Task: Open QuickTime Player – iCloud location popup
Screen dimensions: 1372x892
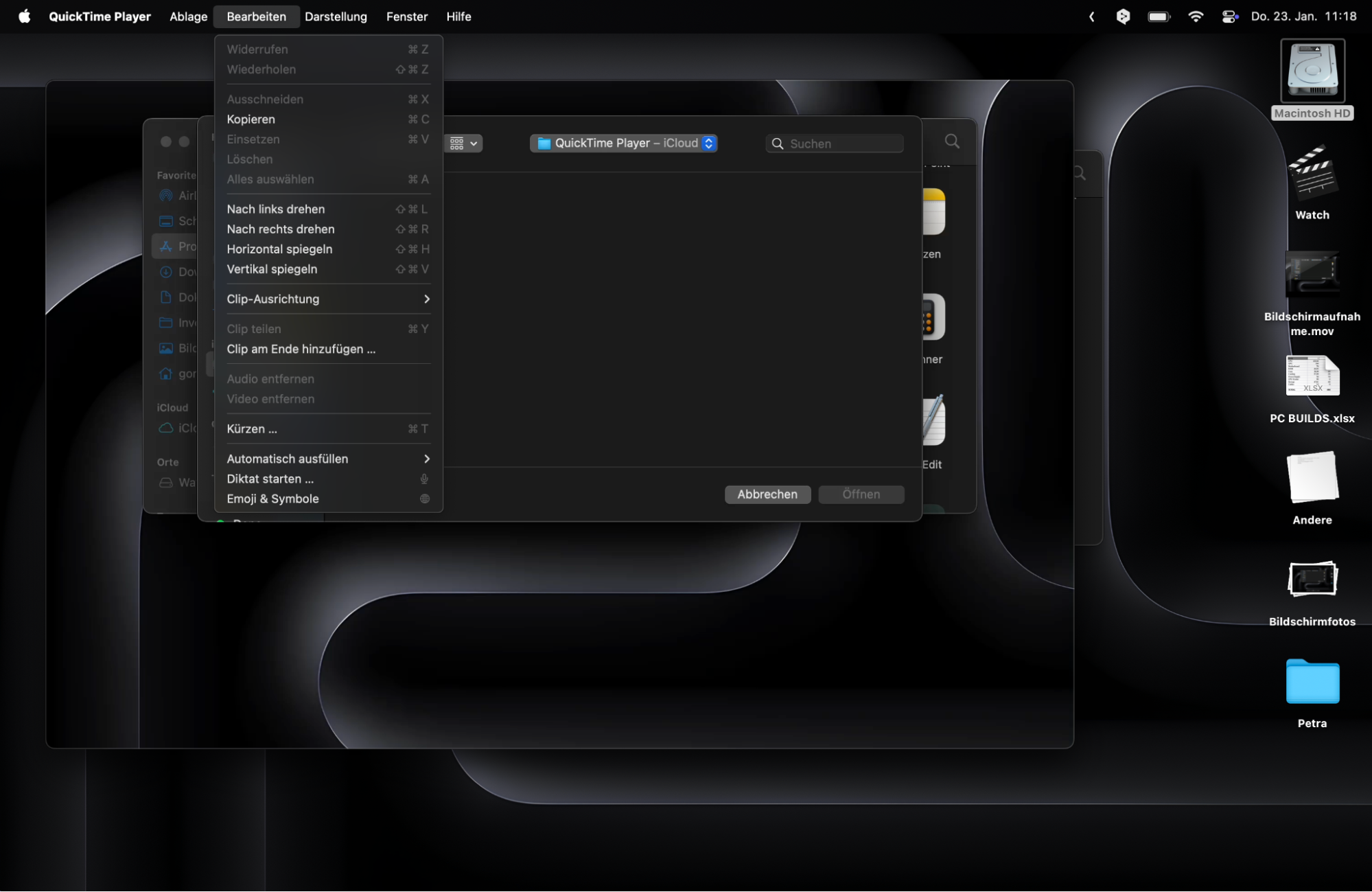Action: [624, 144]
